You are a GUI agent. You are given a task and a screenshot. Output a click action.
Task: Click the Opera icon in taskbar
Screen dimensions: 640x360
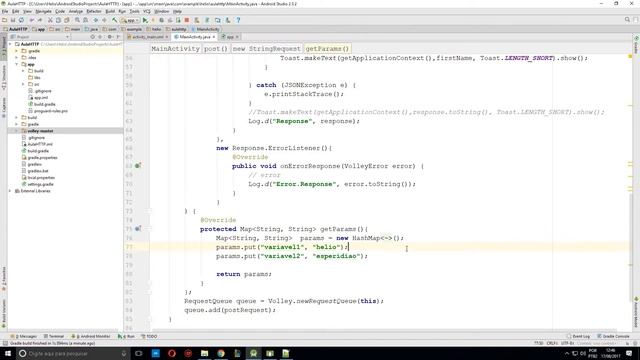tap(172, 353)
